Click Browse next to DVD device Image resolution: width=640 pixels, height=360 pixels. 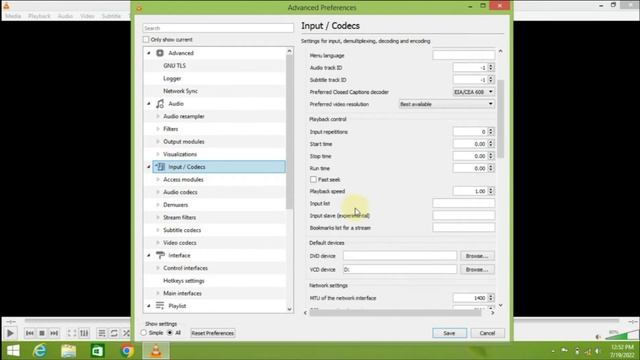coord(477,256)
